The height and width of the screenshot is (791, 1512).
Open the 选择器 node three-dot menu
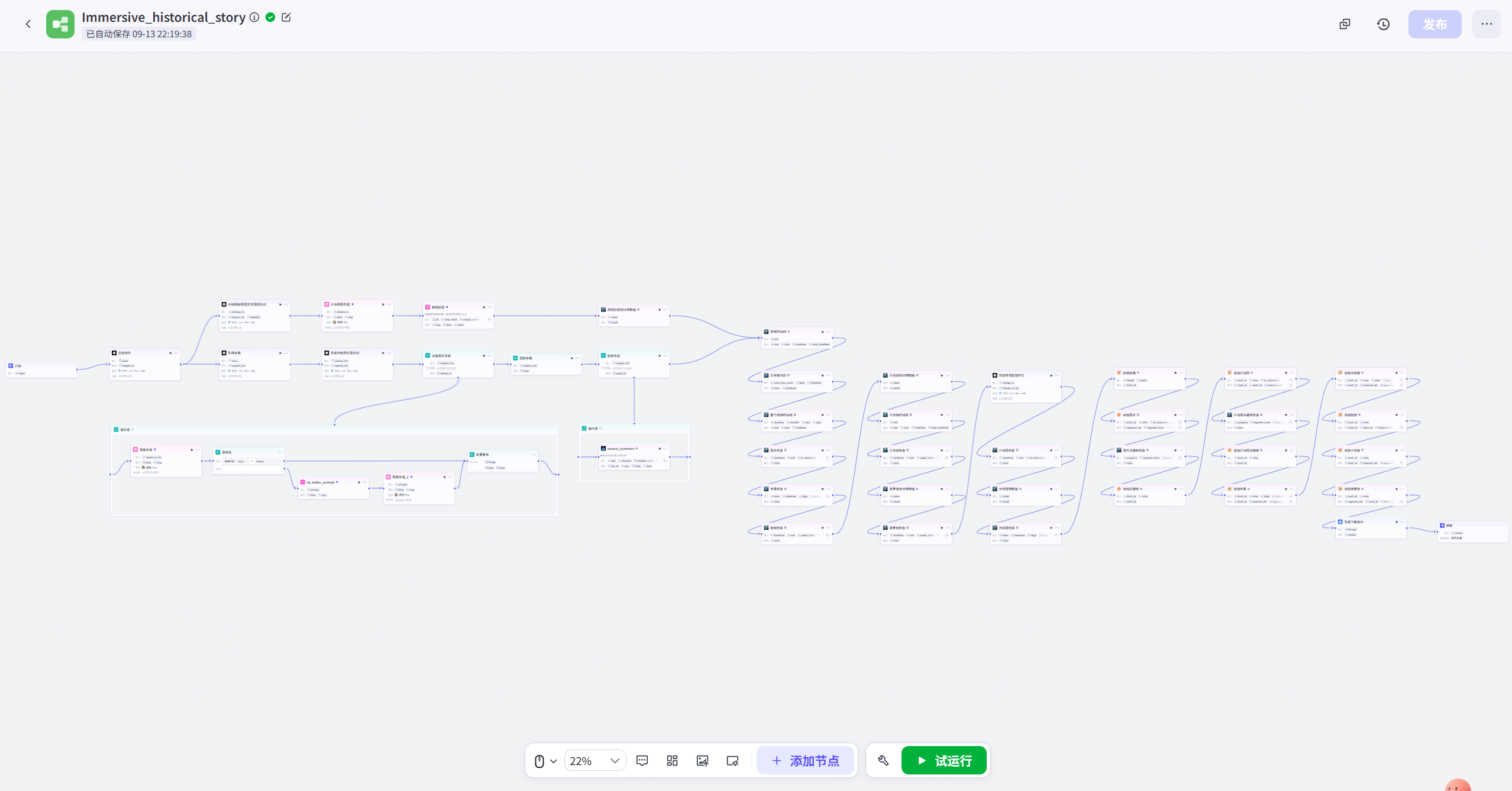click(280, 452)
